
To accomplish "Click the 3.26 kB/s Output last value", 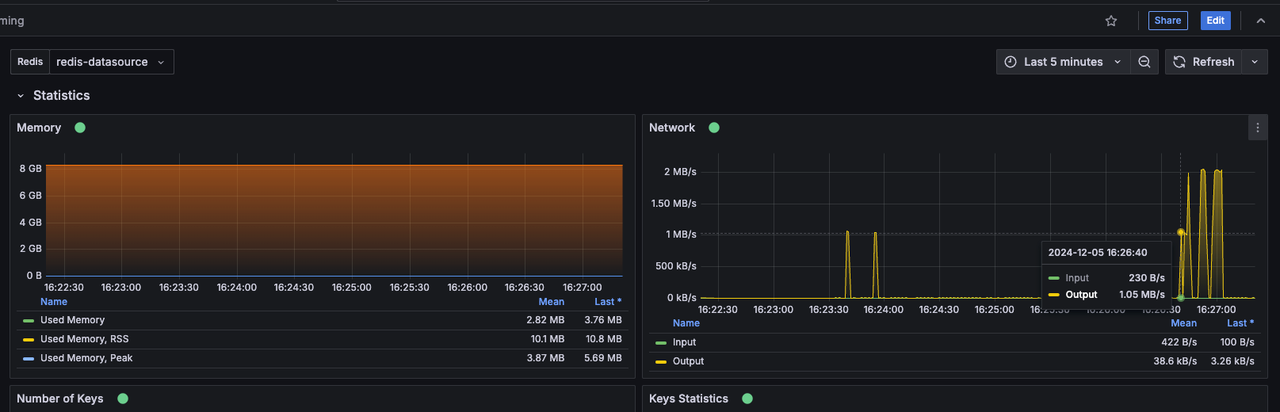I will [1231, 361].
